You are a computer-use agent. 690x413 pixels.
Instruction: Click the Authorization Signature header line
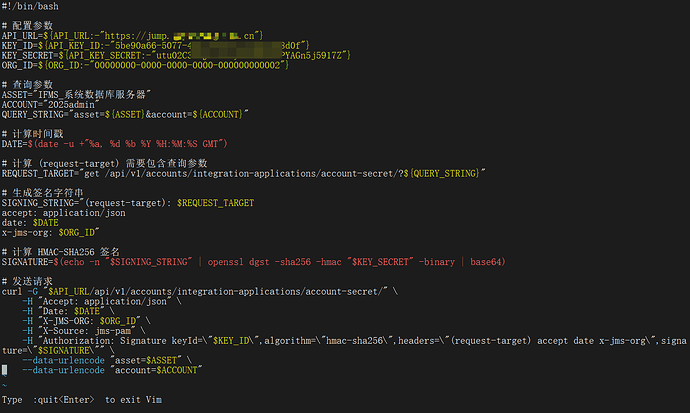350,340
